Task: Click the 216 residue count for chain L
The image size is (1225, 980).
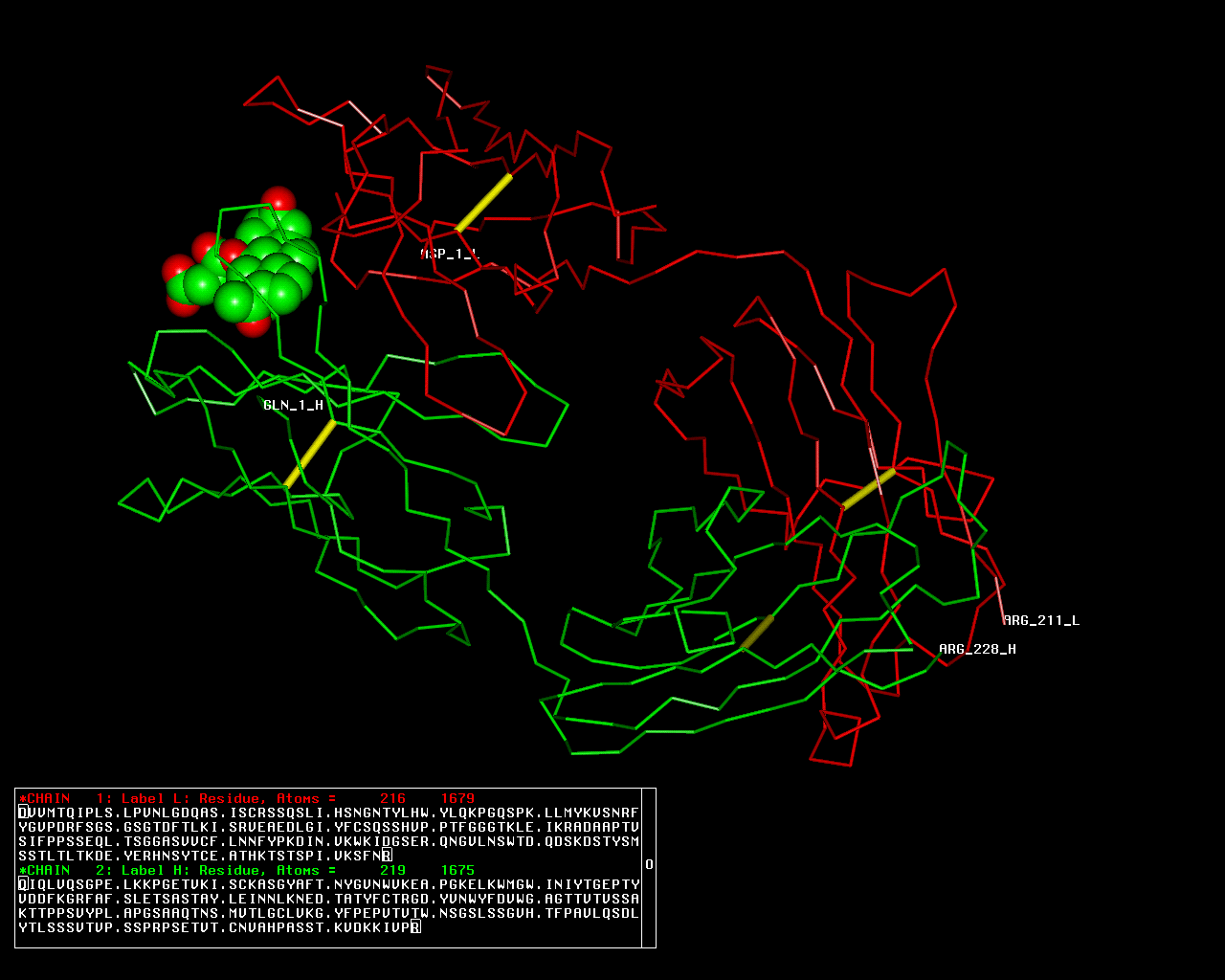Action: [392, 798]
